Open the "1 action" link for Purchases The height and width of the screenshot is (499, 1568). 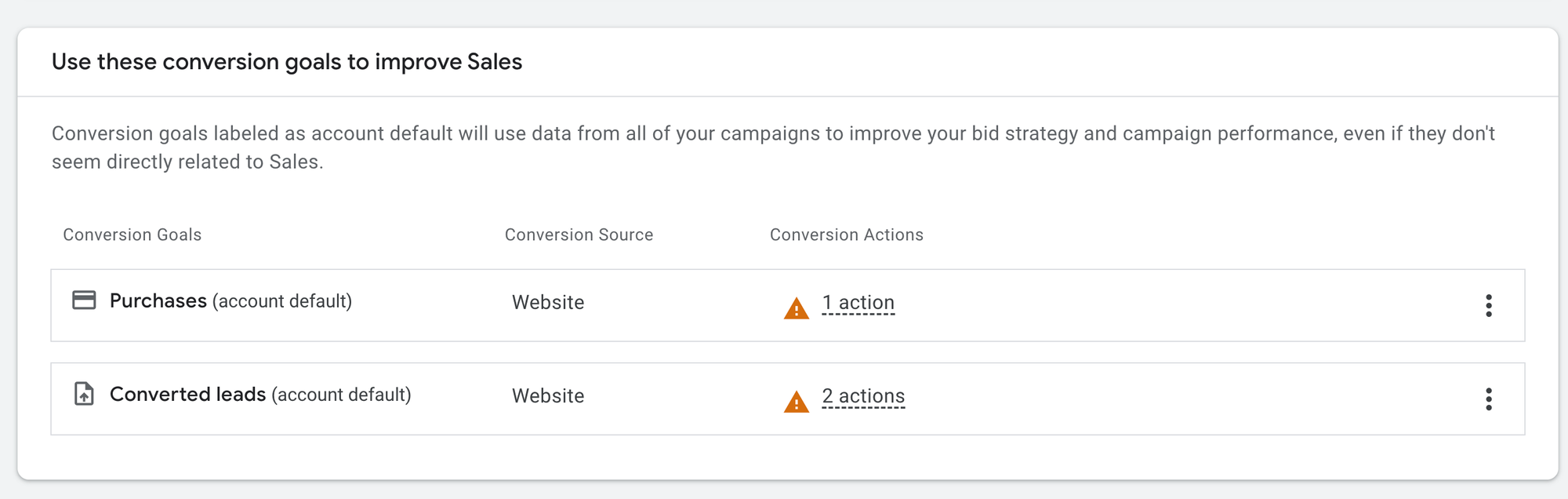(858, 303)
